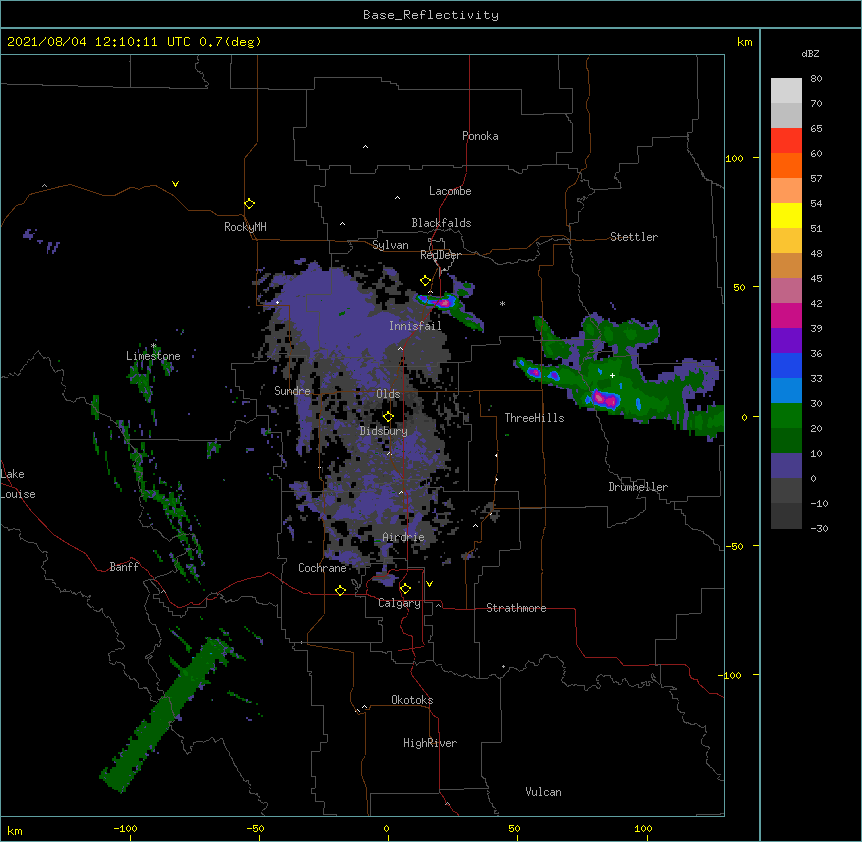The width and height of the screenshot is (862, 842).
Task: Click the -100 tick on the bottom axis
Action: coord(125,828)
